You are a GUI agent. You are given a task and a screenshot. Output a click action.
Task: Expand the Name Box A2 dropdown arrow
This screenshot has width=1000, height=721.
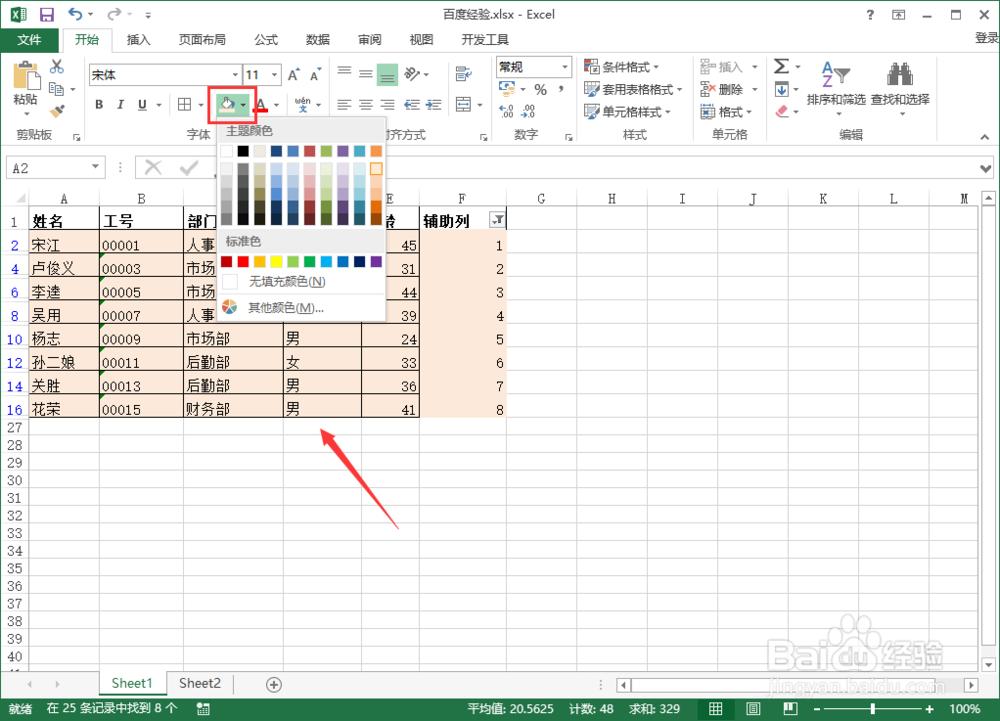point(95,168)
